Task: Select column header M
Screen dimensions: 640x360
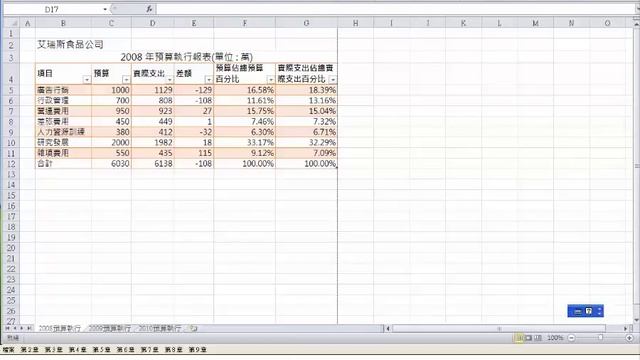Action: pyautogui.click(x=535, y=23)
